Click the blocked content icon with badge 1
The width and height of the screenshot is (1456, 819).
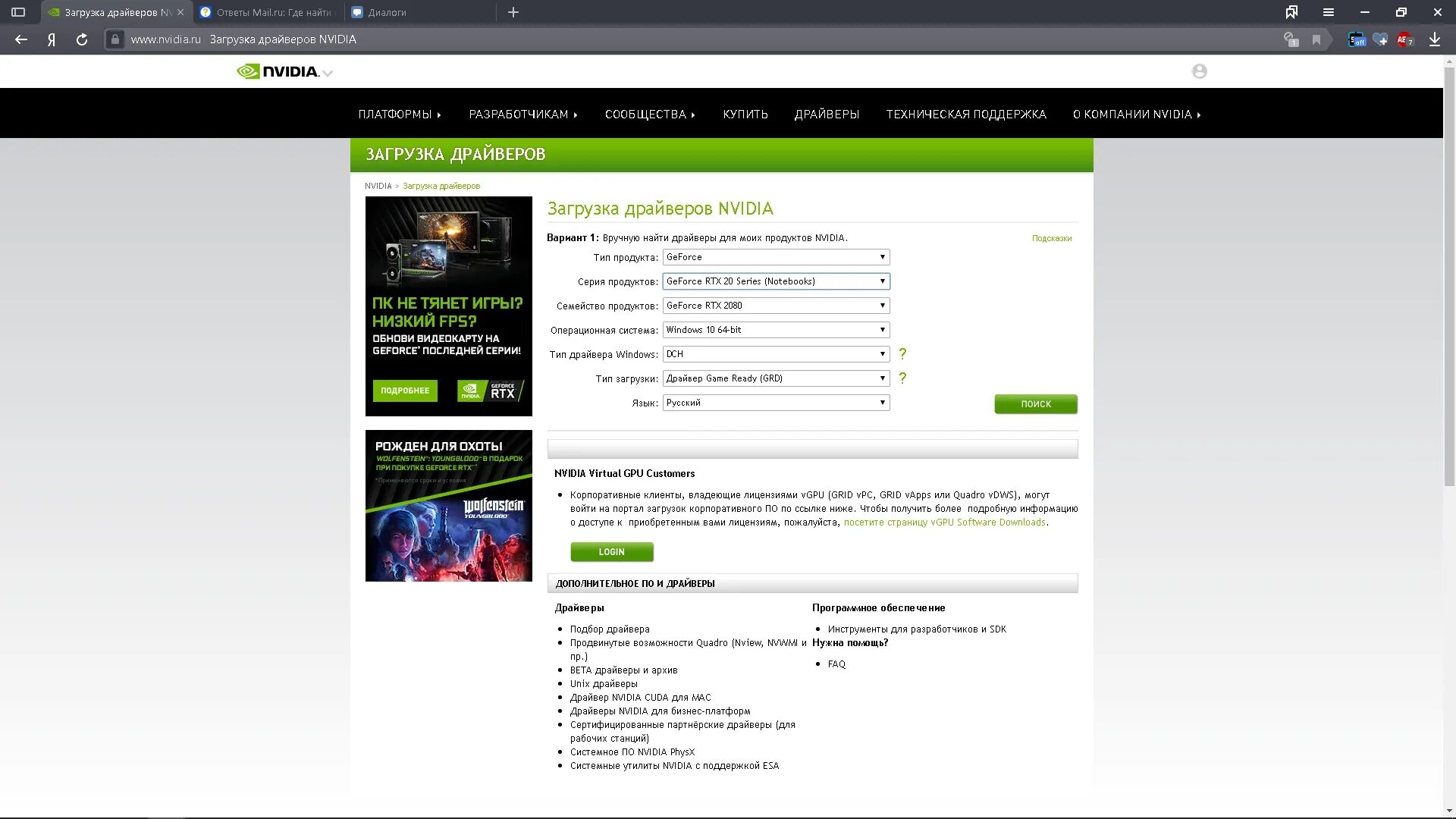[x=1291, y=39]
